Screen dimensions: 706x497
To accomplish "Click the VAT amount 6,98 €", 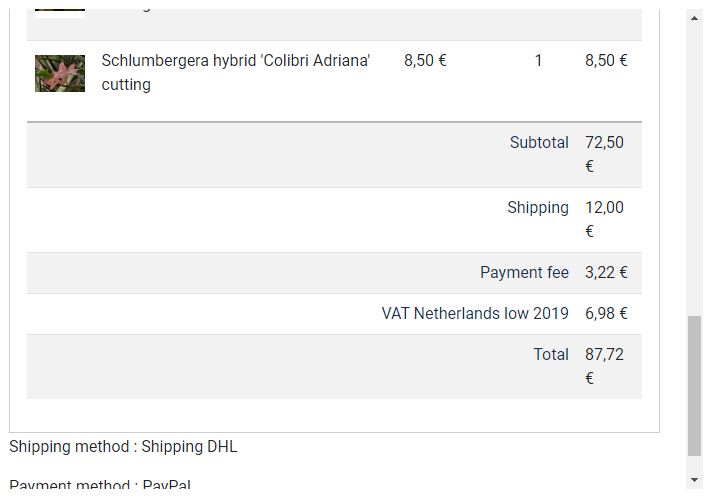I will 606,314.
